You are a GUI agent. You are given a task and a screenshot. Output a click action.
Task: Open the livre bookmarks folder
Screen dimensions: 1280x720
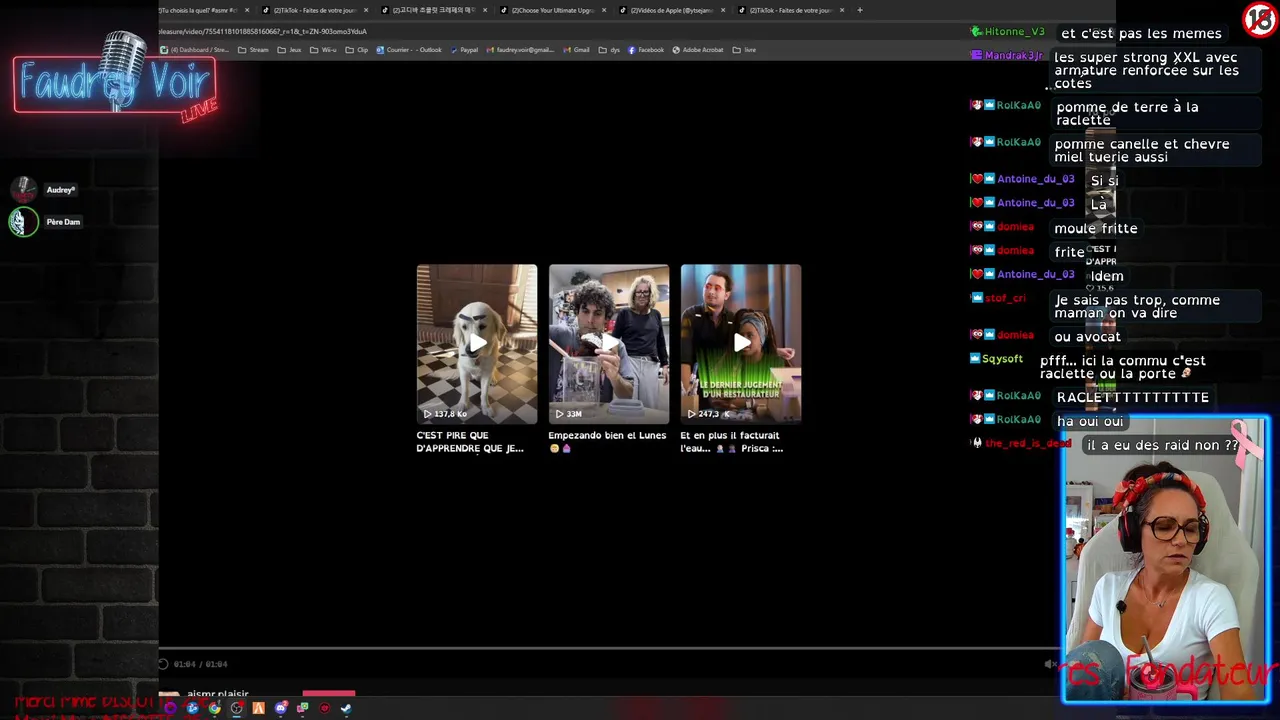(x=744, y=50)
